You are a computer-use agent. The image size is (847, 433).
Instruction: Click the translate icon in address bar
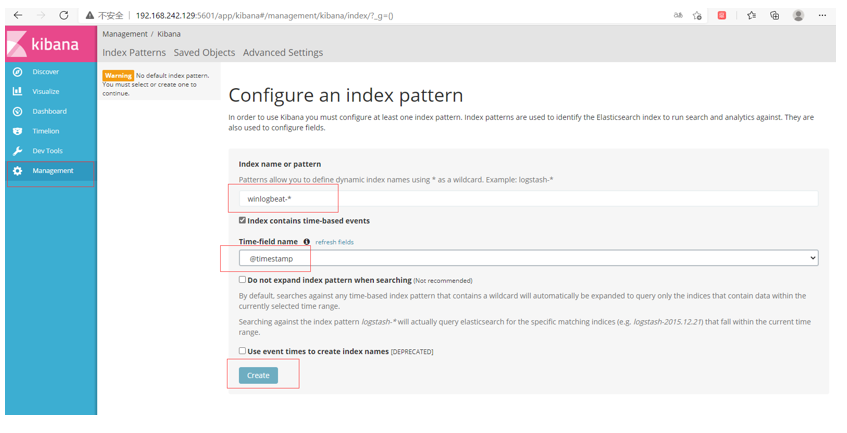point(678,15)
